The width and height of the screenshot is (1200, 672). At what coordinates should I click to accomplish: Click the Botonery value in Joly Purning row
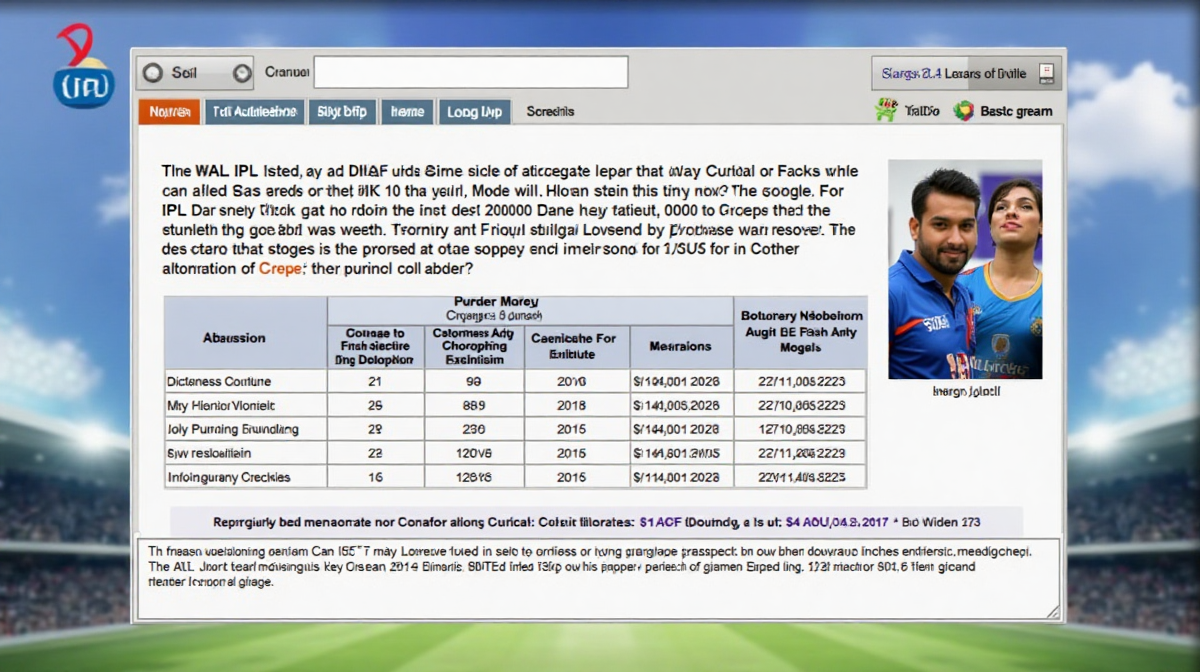pos(801,429)
